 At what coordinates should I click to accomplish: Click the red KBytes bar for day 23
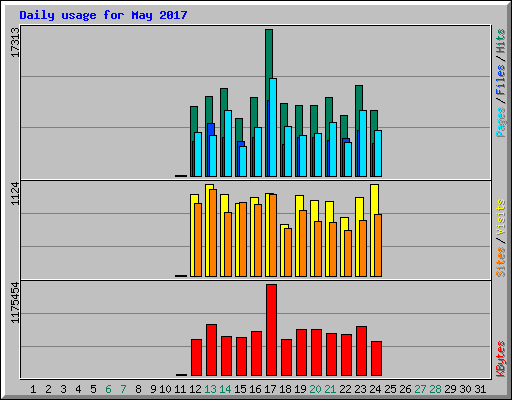(x=361, y=351)
